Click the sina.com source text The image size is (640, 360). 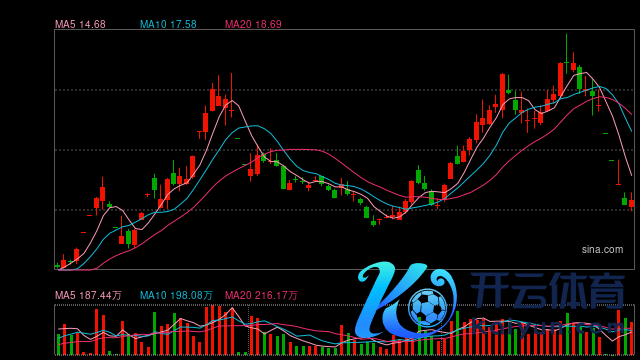[602, 249]
